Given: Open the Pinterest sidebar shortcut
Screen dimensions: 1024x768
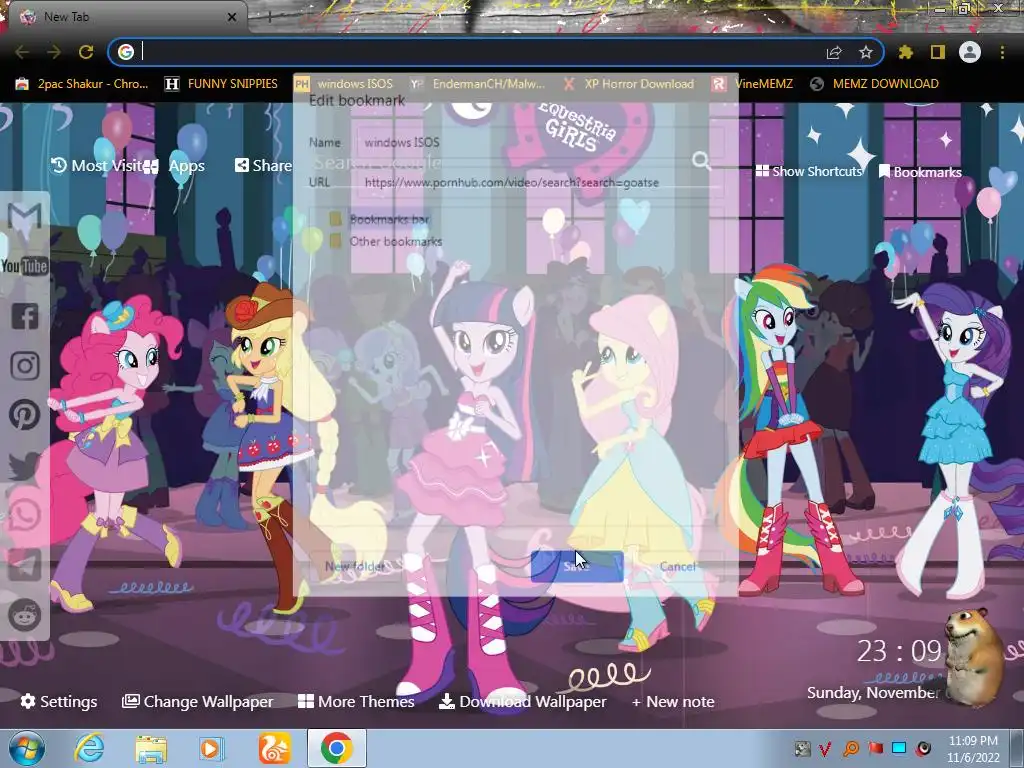Looking at the screenshot, I should 25,415.
